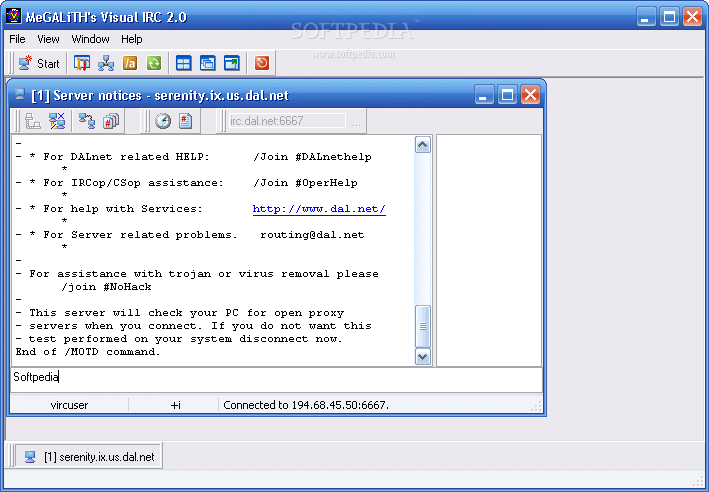Click the window with green arrow icon
Image resolution: width=709 pixels, height=492 pixels.
coord(232,63)
